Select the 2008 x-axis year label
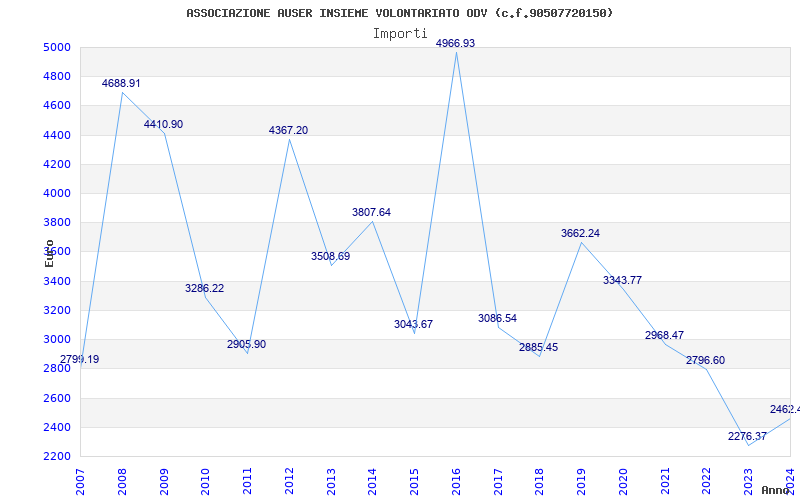 click(122, 482)
